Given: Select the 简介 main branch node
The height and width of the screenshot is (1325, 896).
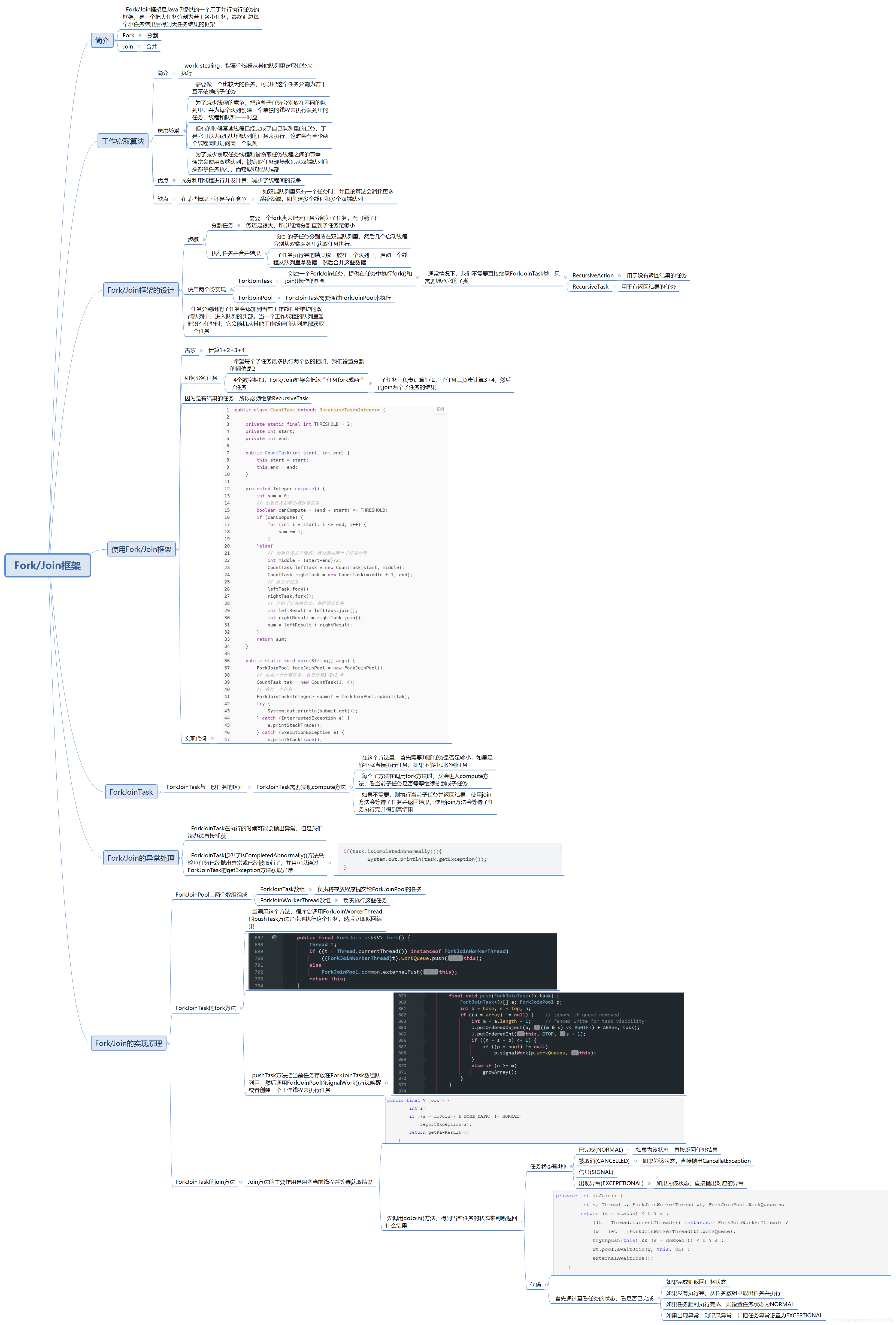Looking at the screenshot, I should [102, 41].
